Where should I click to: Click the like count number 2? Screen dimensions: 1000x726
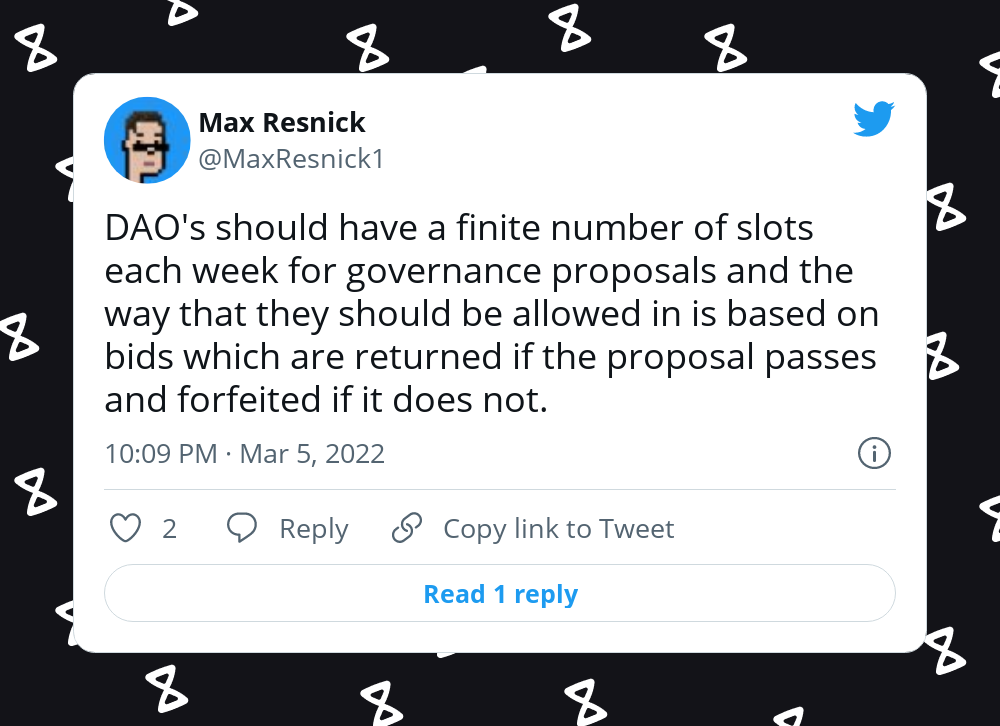[x=166, y=528]
